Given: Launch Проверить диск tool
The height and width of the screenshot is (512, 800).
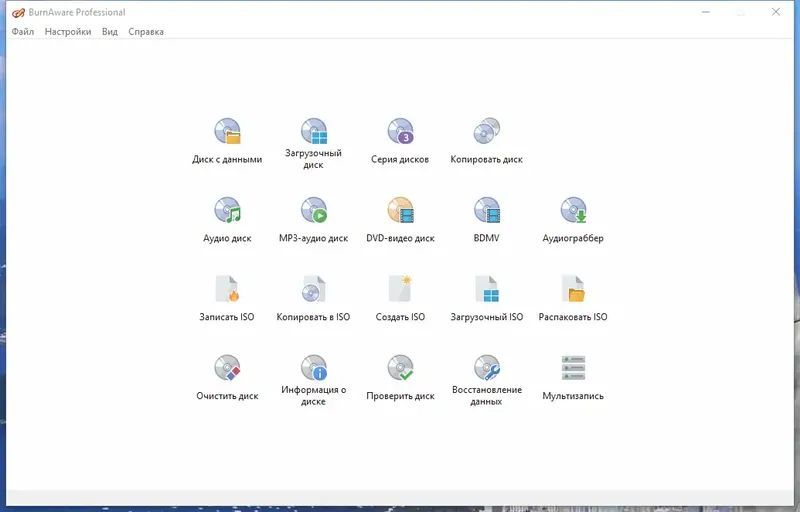Looking at the screenshot, I should pos(400,378).
